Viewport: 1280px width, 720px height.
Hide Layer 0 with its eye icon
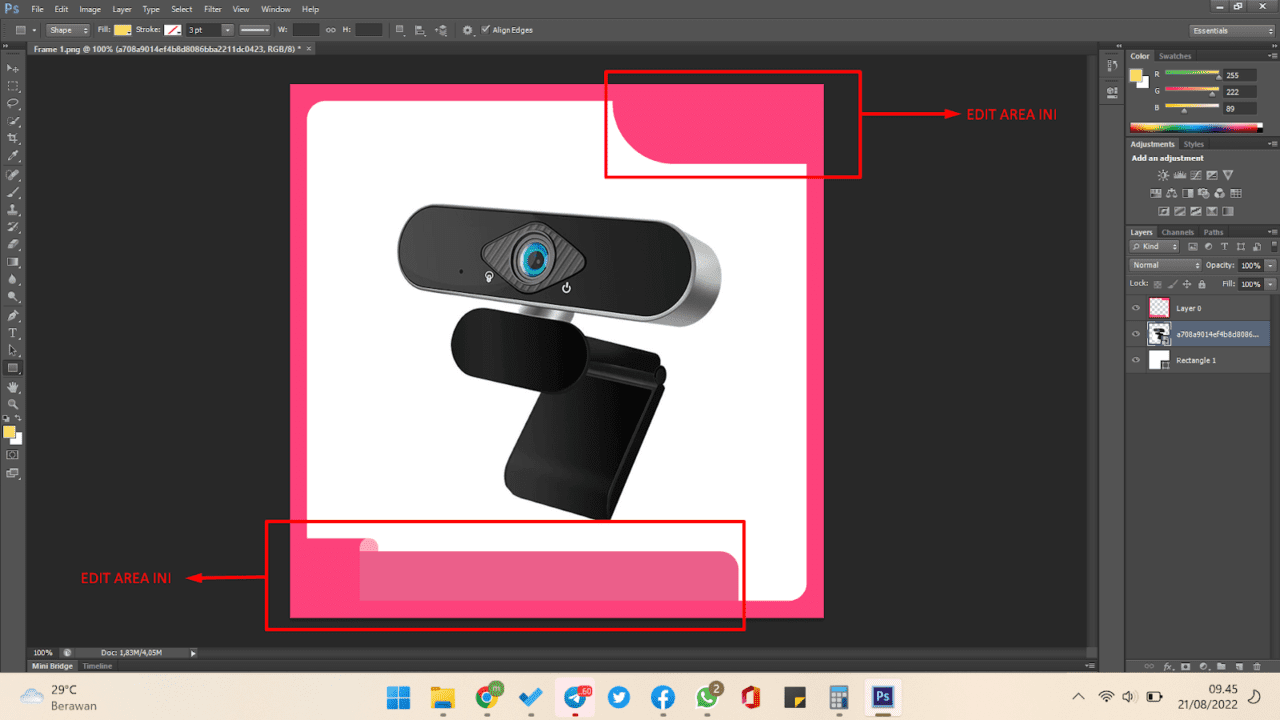click(x=1135, y=308)
